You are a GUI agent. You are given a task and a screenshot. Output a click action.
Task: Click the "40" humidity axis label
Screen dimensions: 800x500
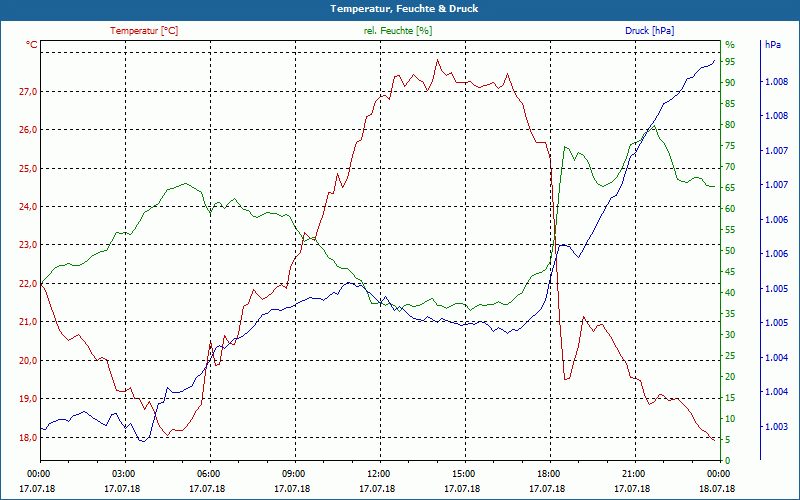point(730,293)
